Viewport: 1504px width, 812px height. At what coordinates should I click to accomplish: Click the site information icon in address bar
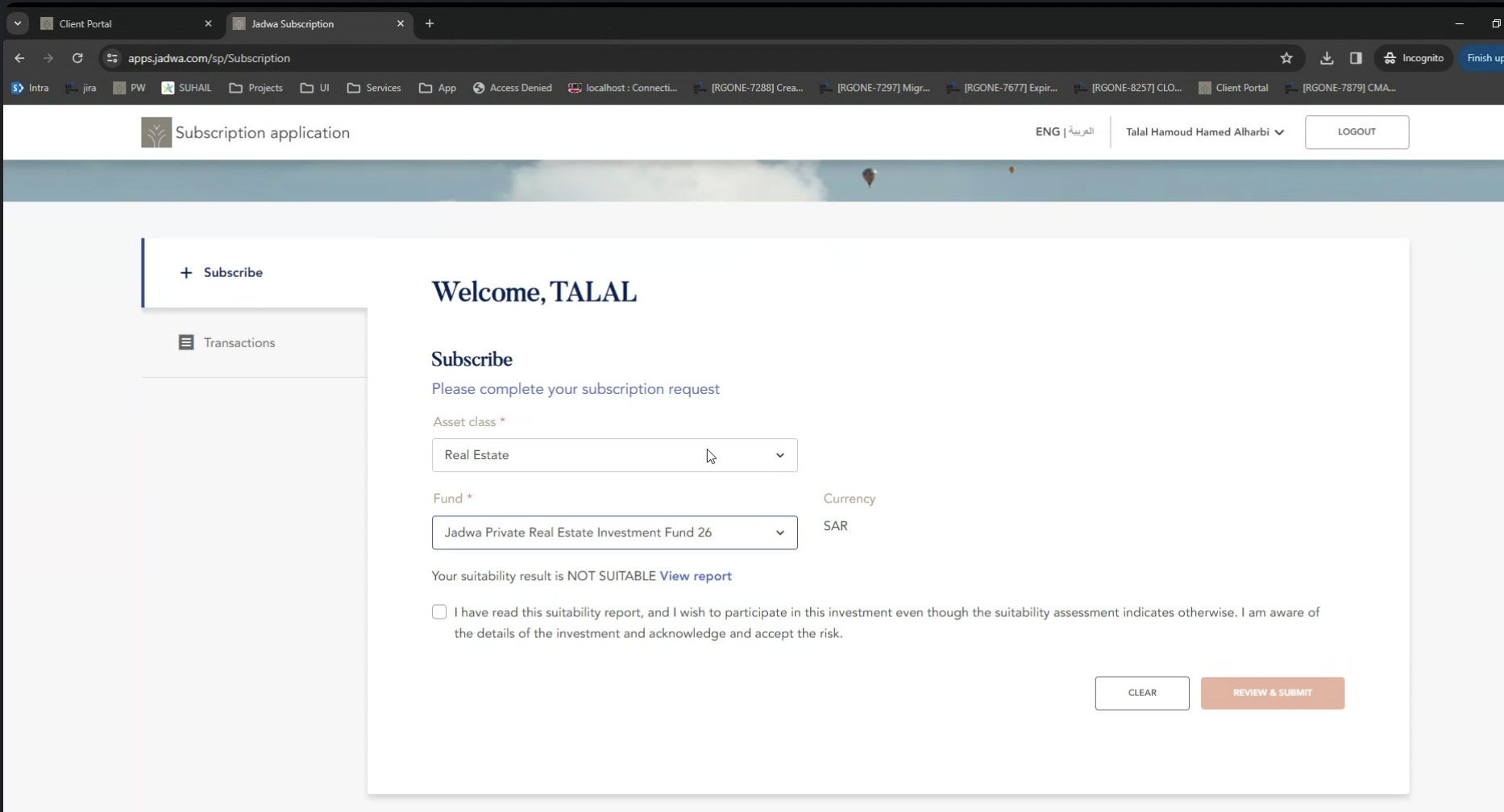tap(112, 58)
